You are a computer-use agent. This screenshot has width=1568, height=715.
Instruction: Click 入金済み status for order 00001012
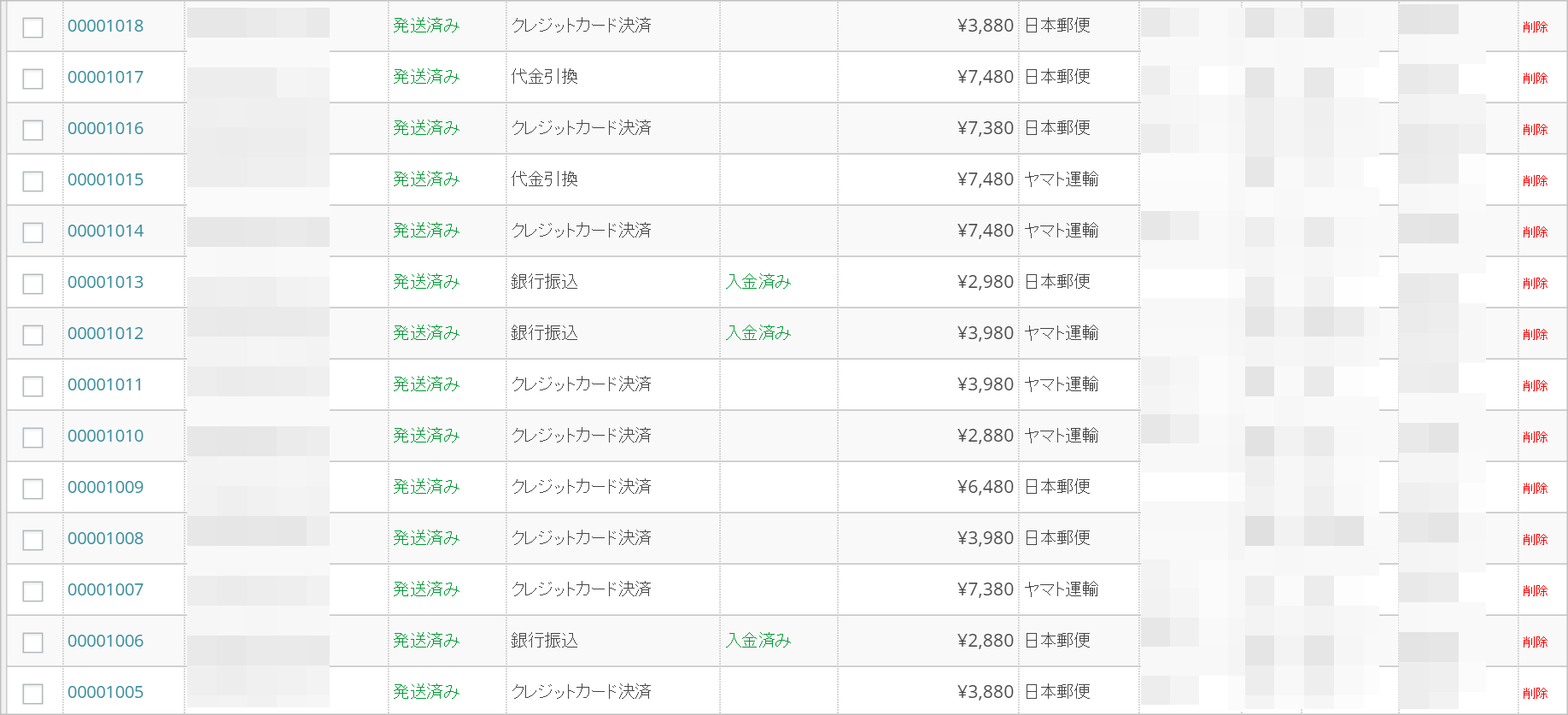point(758,333)
